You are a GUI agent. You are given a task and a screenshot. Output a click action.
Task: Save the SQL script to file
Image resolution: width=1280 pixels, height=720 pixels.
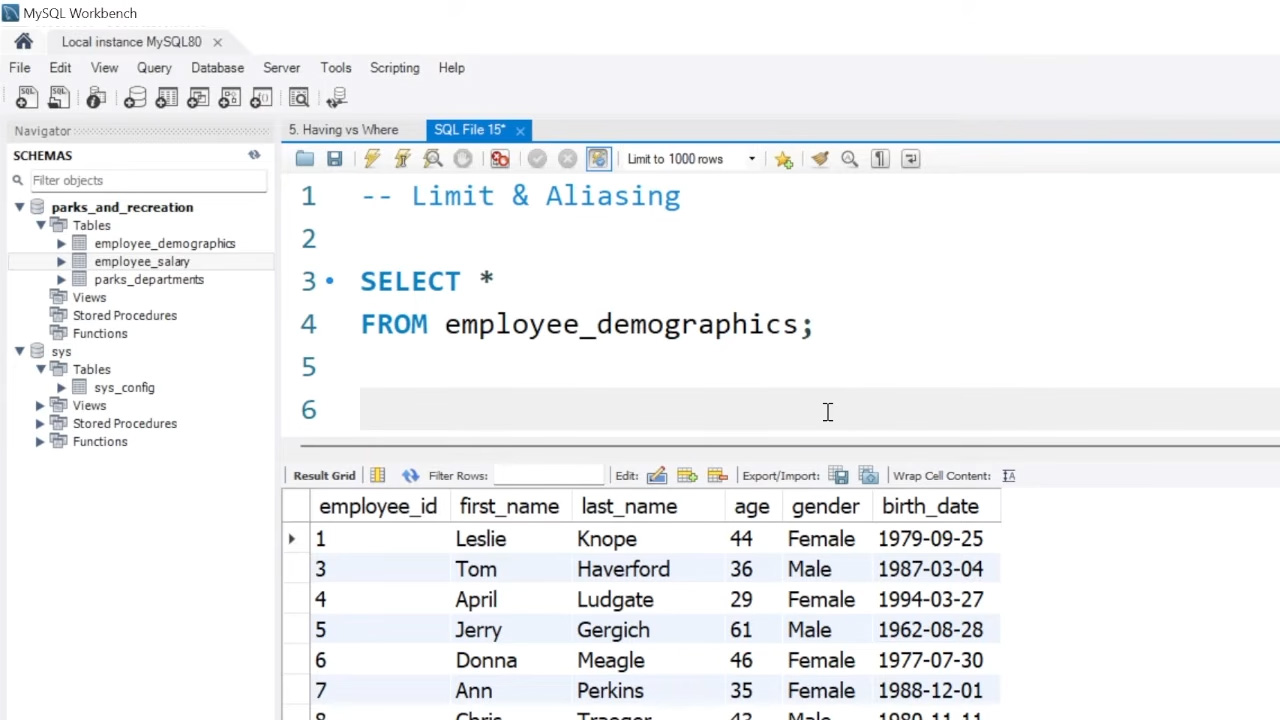[x=335, y=159]
